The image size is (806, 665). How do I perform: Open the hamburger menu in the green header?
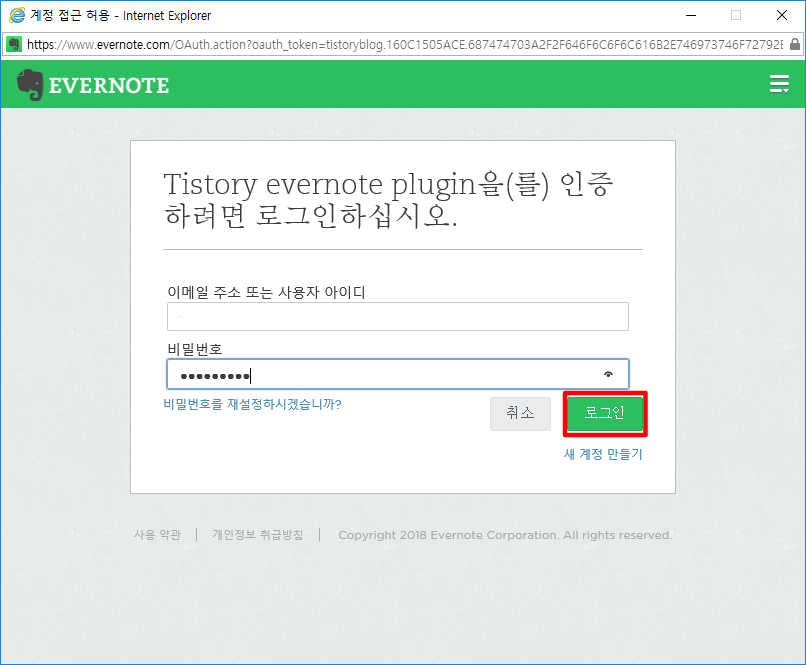779,84
